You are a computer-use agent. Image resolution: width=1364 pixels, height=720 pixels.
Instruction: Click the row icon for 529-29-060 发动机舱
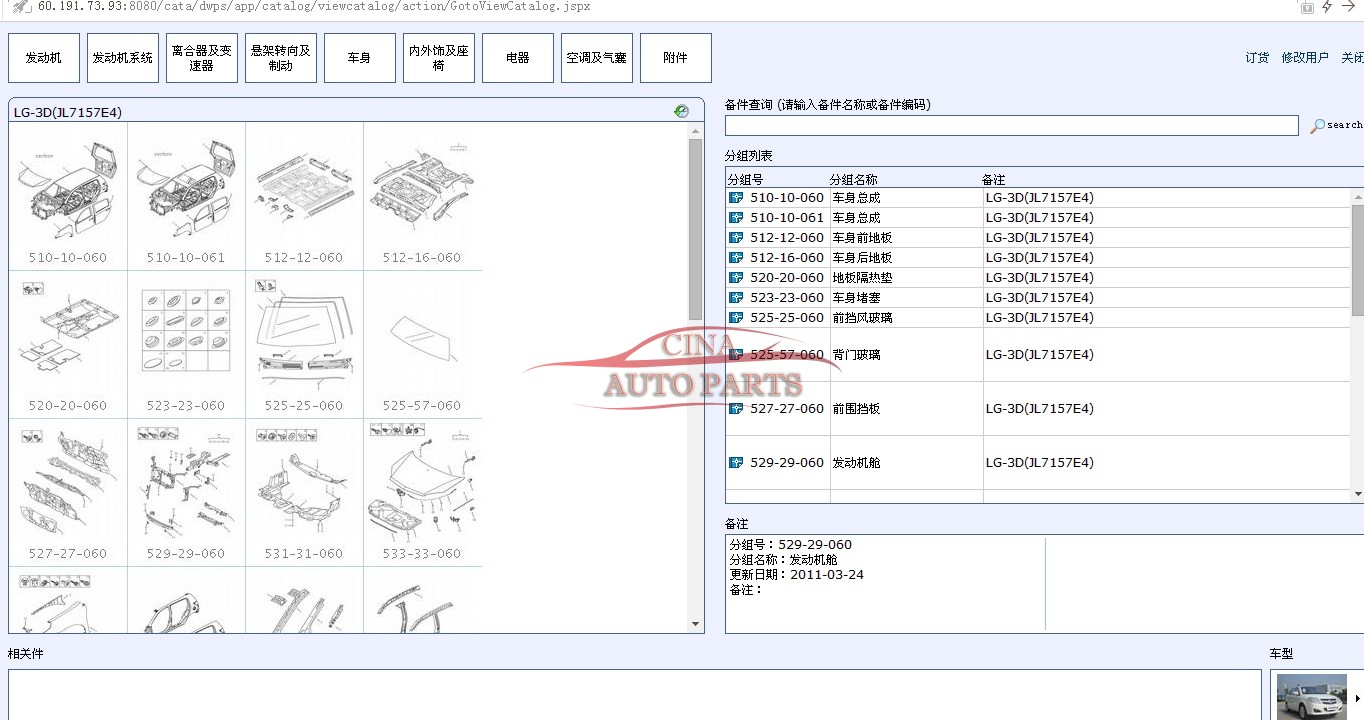pyautogui.click(x=736, y=463)
